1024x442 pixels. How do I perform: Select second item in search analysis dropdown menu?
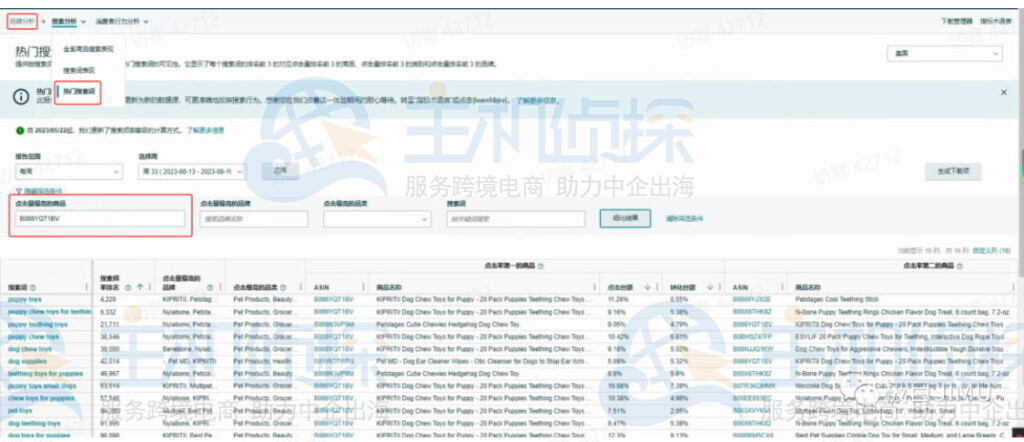point(79,69)
